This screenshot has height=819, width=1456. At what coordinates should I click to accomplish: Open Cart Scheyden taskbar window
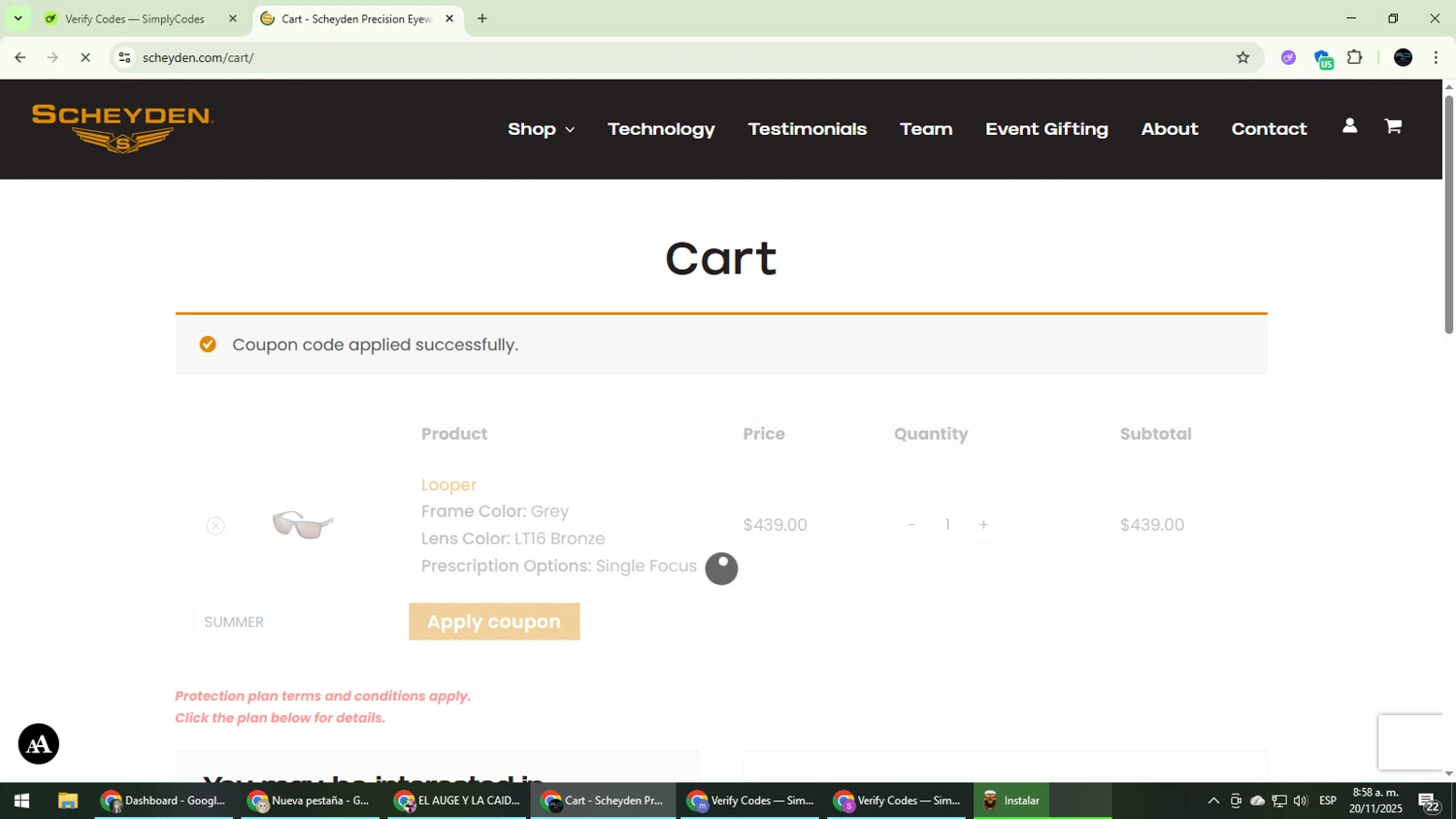604,801
